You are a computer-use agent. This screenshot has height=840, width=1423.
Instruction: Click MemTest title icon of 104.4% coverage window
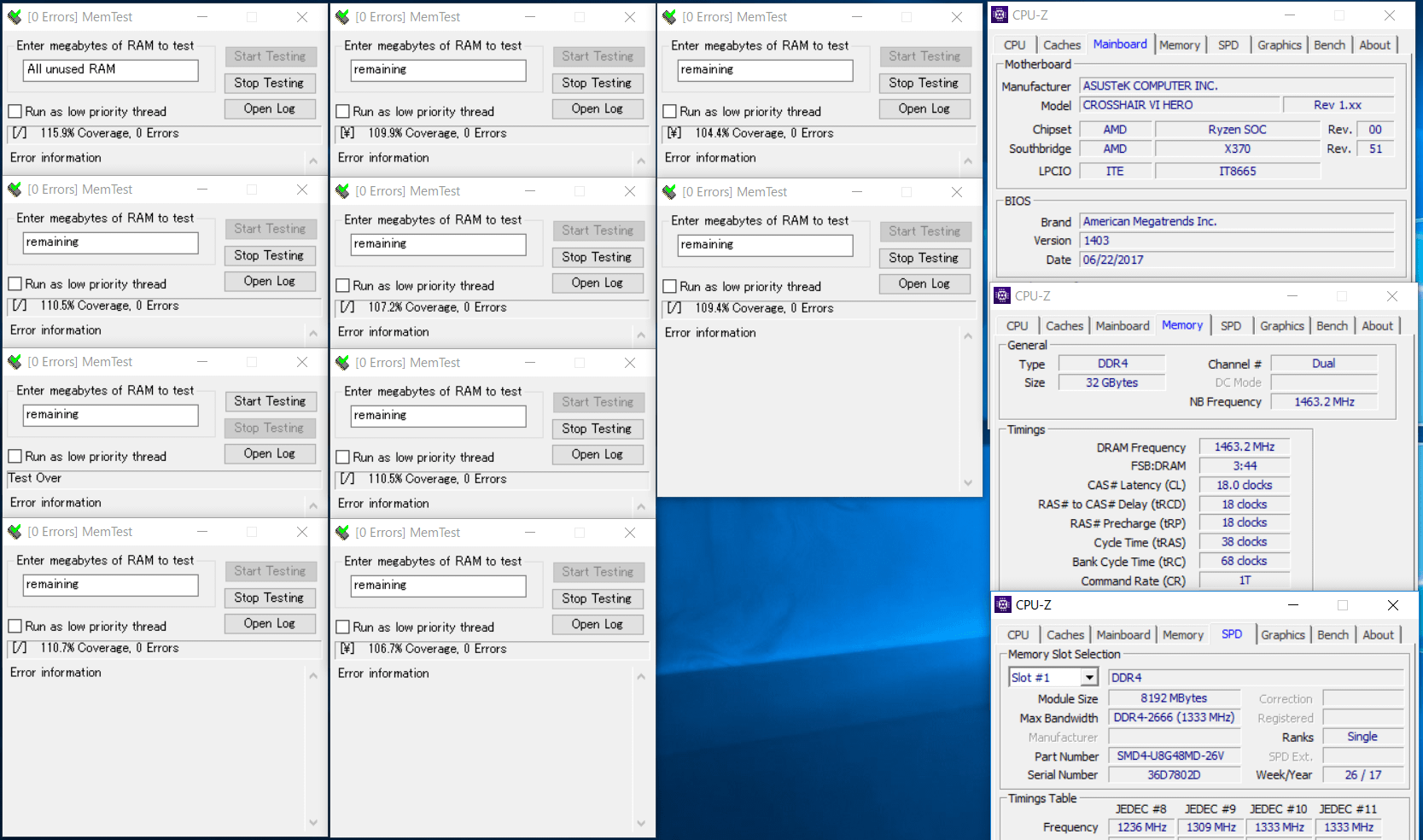tap(669, 17)
